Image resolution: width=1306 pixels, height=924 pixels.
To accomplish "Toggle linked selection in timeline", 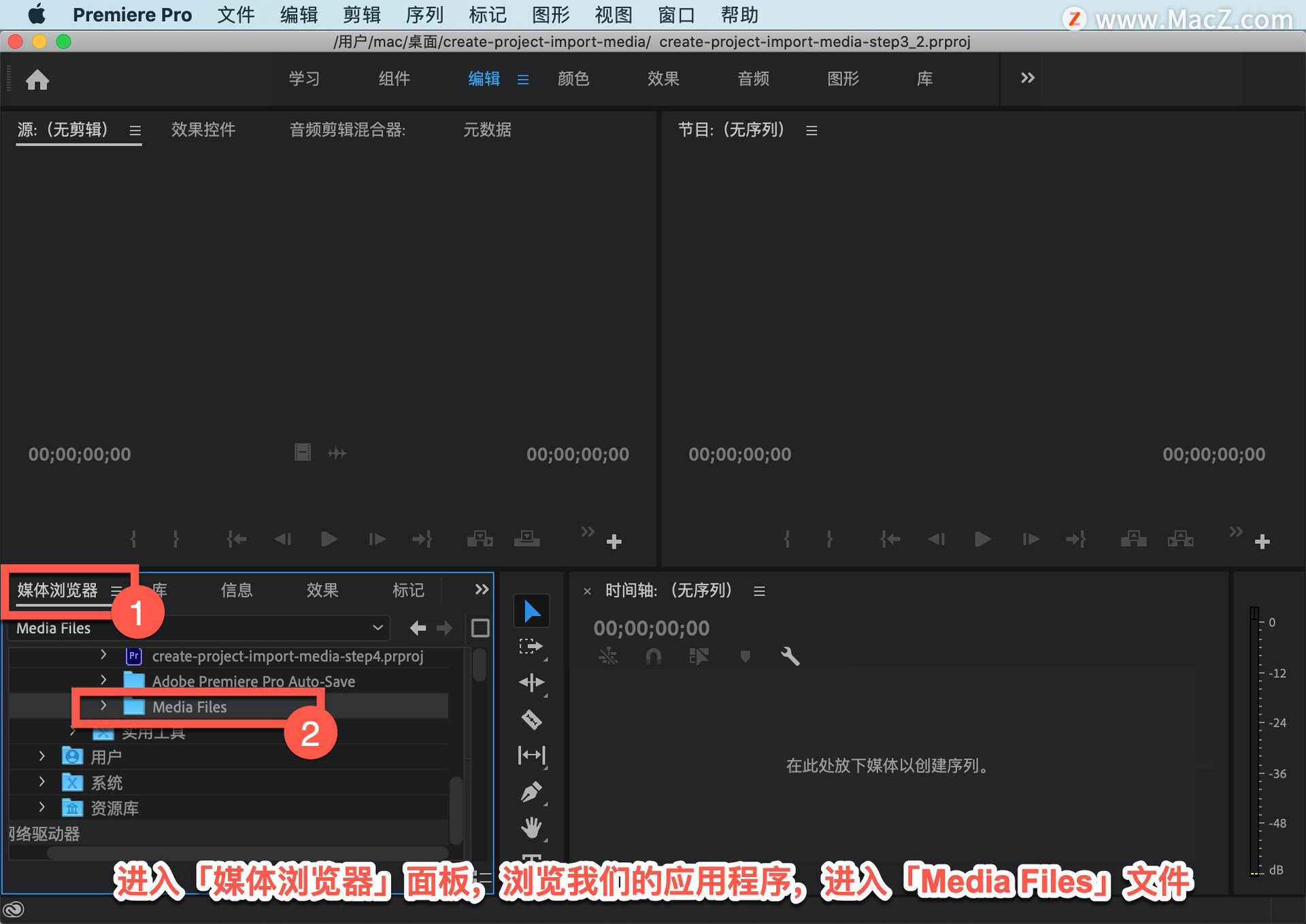I will [699, 656].
